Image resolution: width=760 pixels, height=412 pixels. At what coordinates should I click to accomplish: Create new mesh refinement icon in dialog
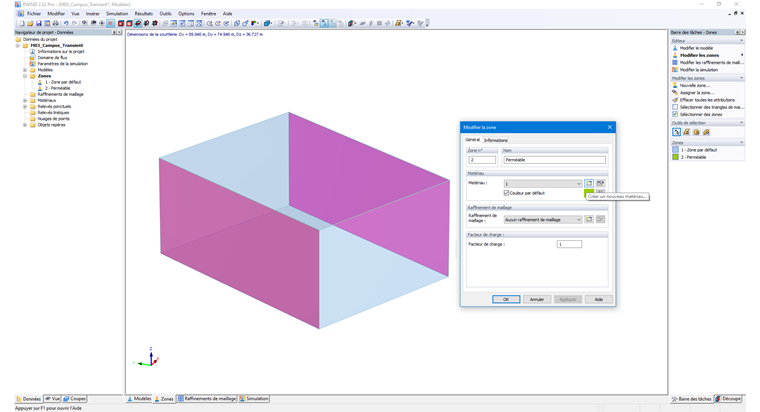589,220
